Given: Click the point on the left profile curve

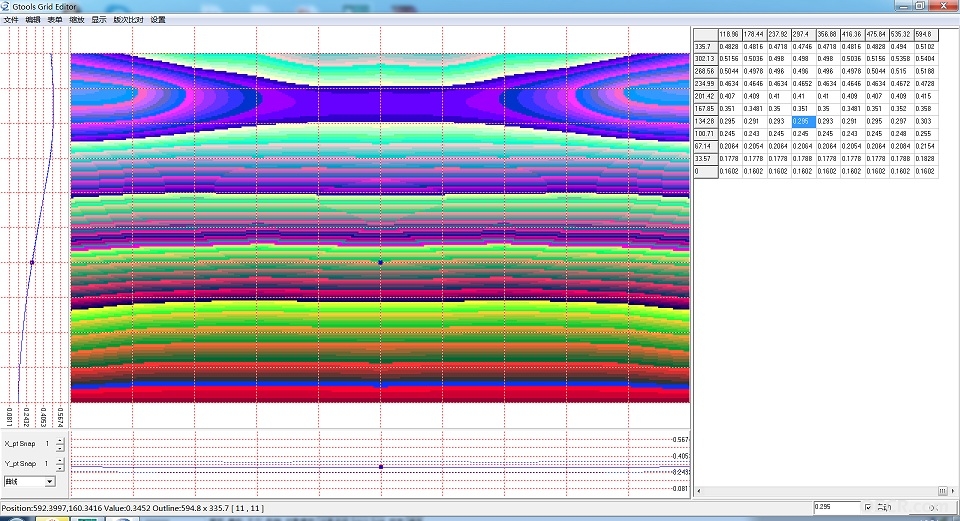Looking at the screenshot, I should (x=32, y=262).
